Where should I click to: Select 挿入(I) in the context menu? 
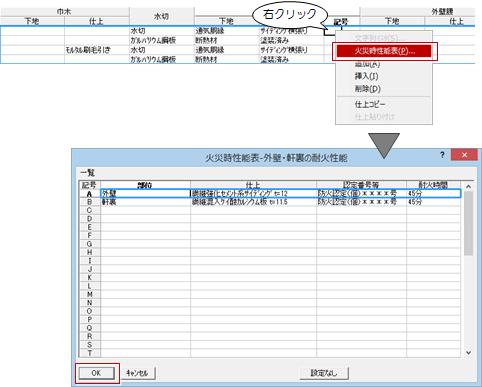[367, 76]
